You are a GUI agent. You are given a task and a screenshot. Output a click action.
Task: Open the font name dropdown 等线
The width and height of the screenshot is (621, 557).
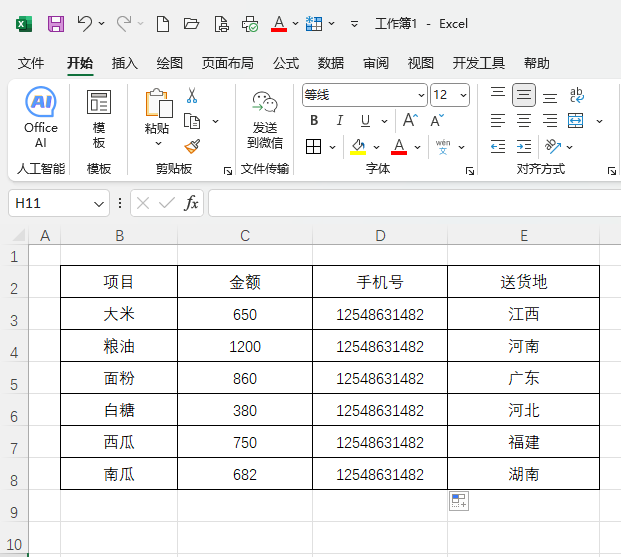pyautogui.click(x=421, y=95)
